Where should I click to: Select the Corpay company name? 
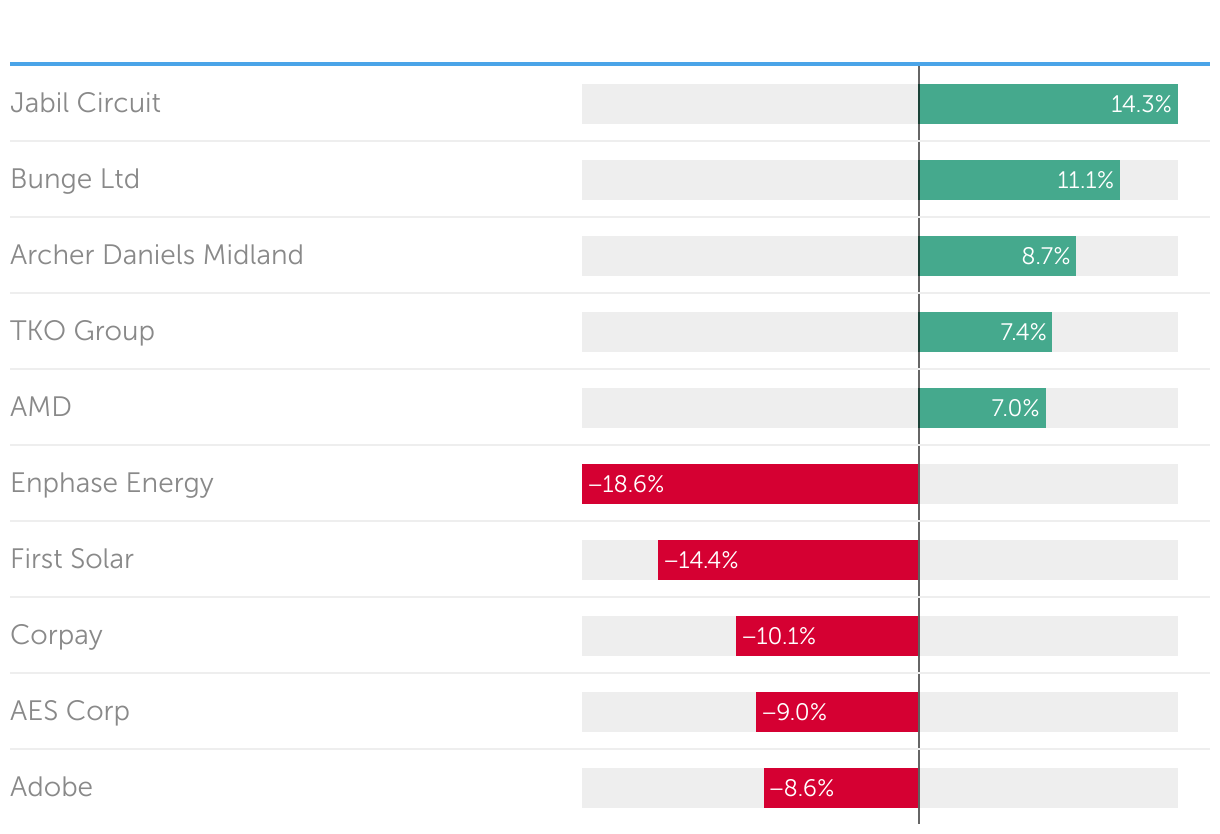coord(57,635)
